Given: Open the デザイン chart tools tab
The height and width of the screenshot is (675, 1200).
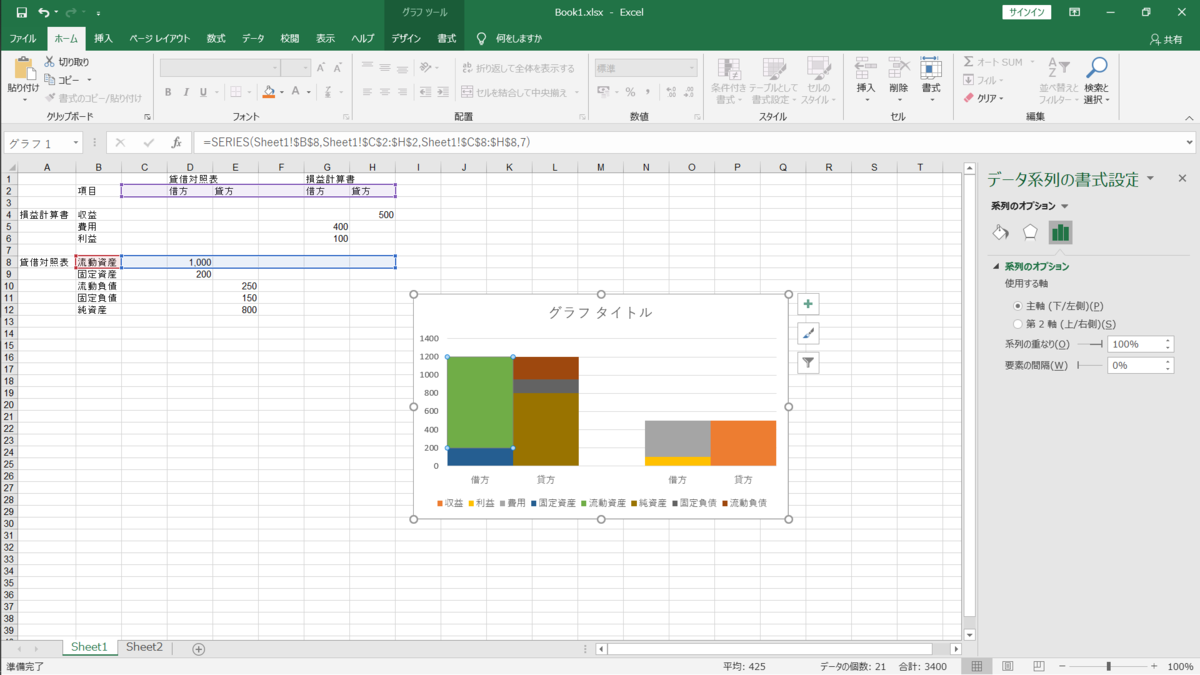Looking at the screenshot, I should (405, 39).
